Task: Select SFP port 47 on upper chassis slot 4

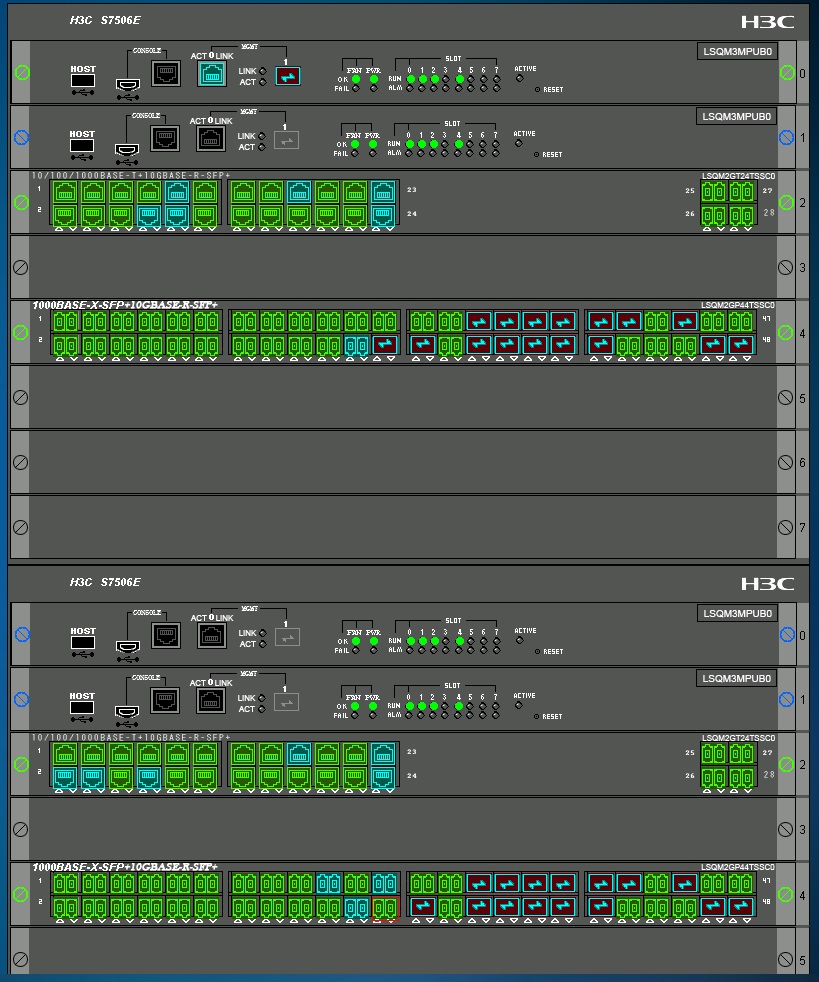Action: pyautogui.click(x=741, y=322)
